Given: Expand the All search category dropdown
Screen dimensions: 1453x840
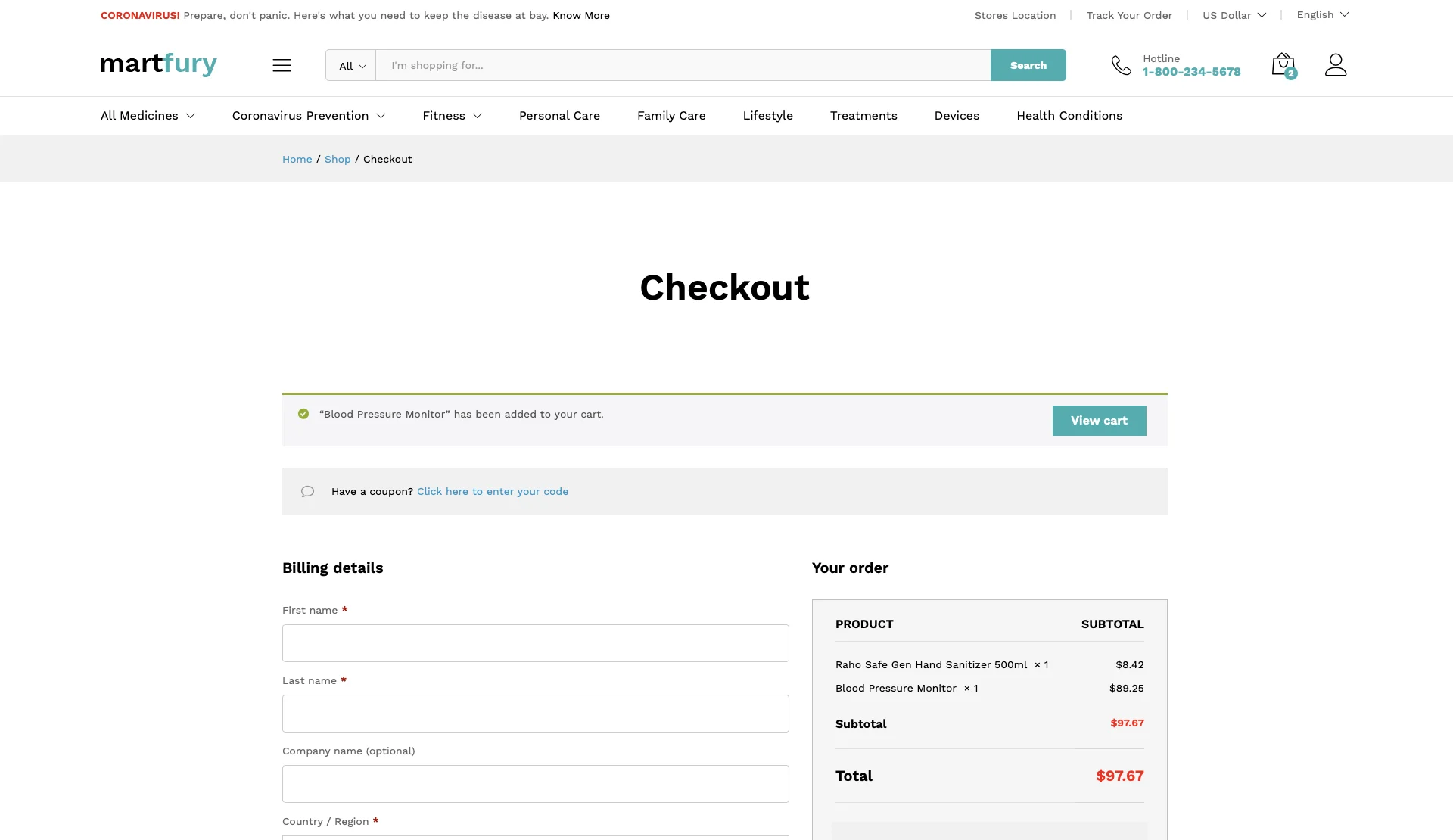Looking at the screenshot, I should 351,66.
